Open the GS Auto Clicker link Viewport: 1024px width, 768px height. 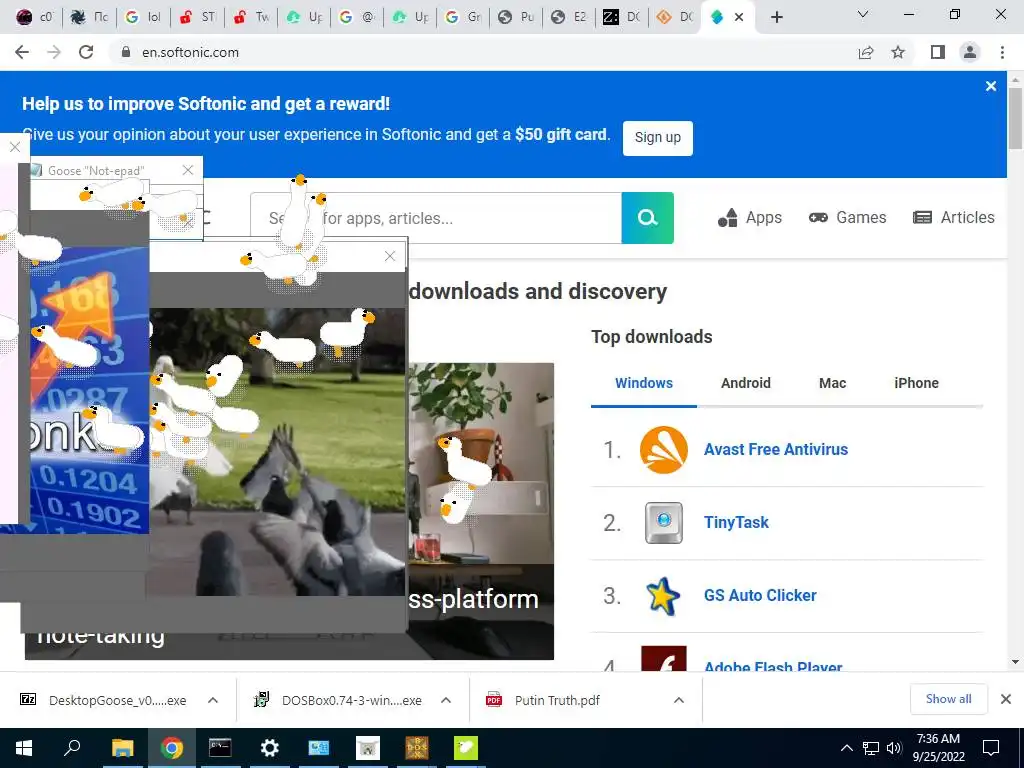point(760,596)
